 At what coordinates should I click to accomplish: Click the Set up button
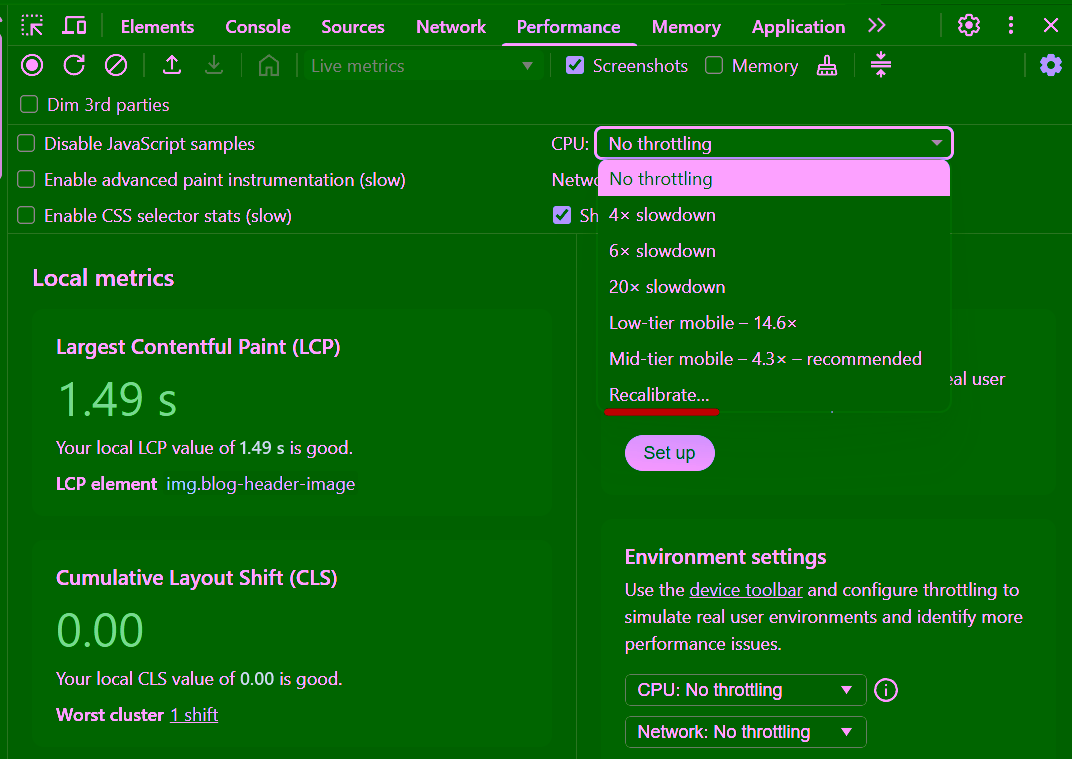tap(669, 453)
